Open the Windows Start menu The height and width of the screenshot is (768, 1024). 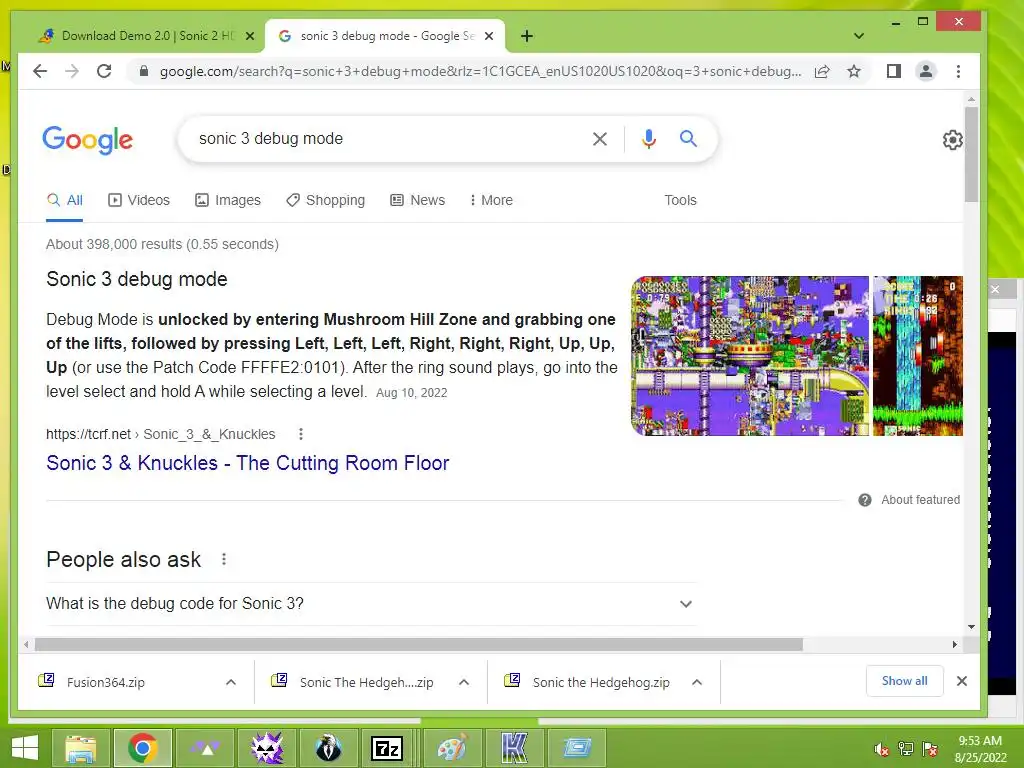[25, 748]
